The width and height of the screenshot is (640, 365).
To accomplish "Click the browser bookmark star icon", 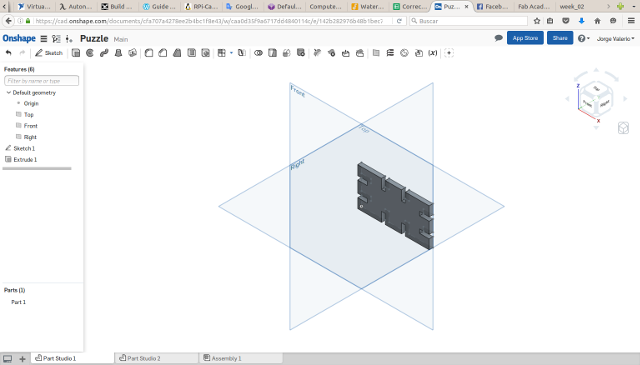I will point(537,21).
